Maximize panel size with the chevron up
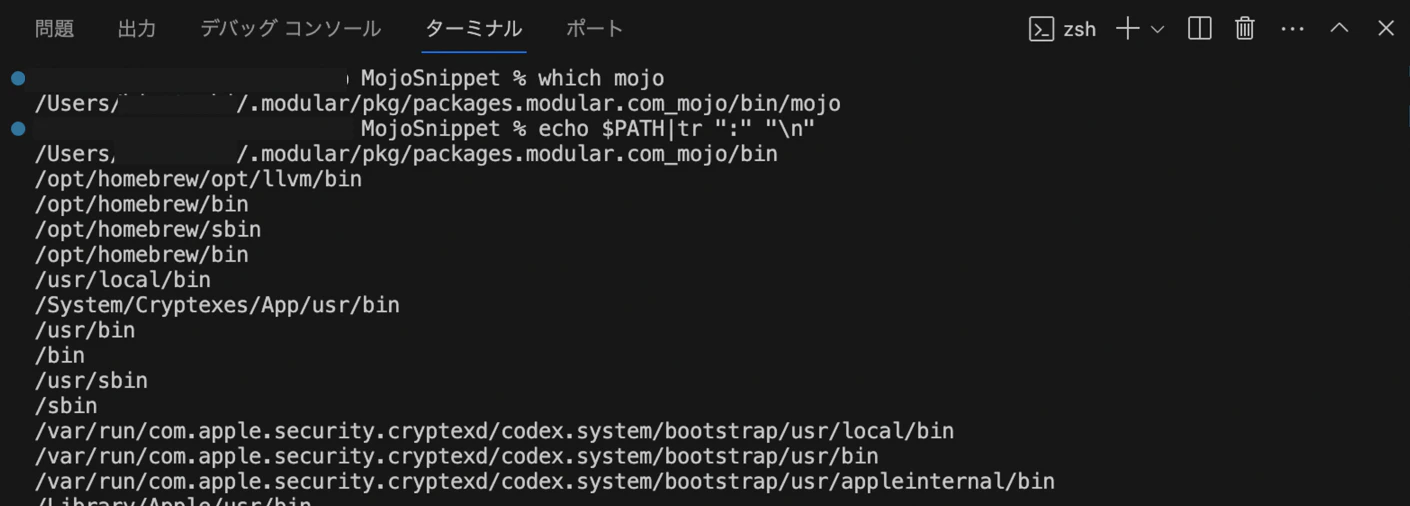The width and height of the screenshot is (1410, 506). click(x=1339, y=28)
